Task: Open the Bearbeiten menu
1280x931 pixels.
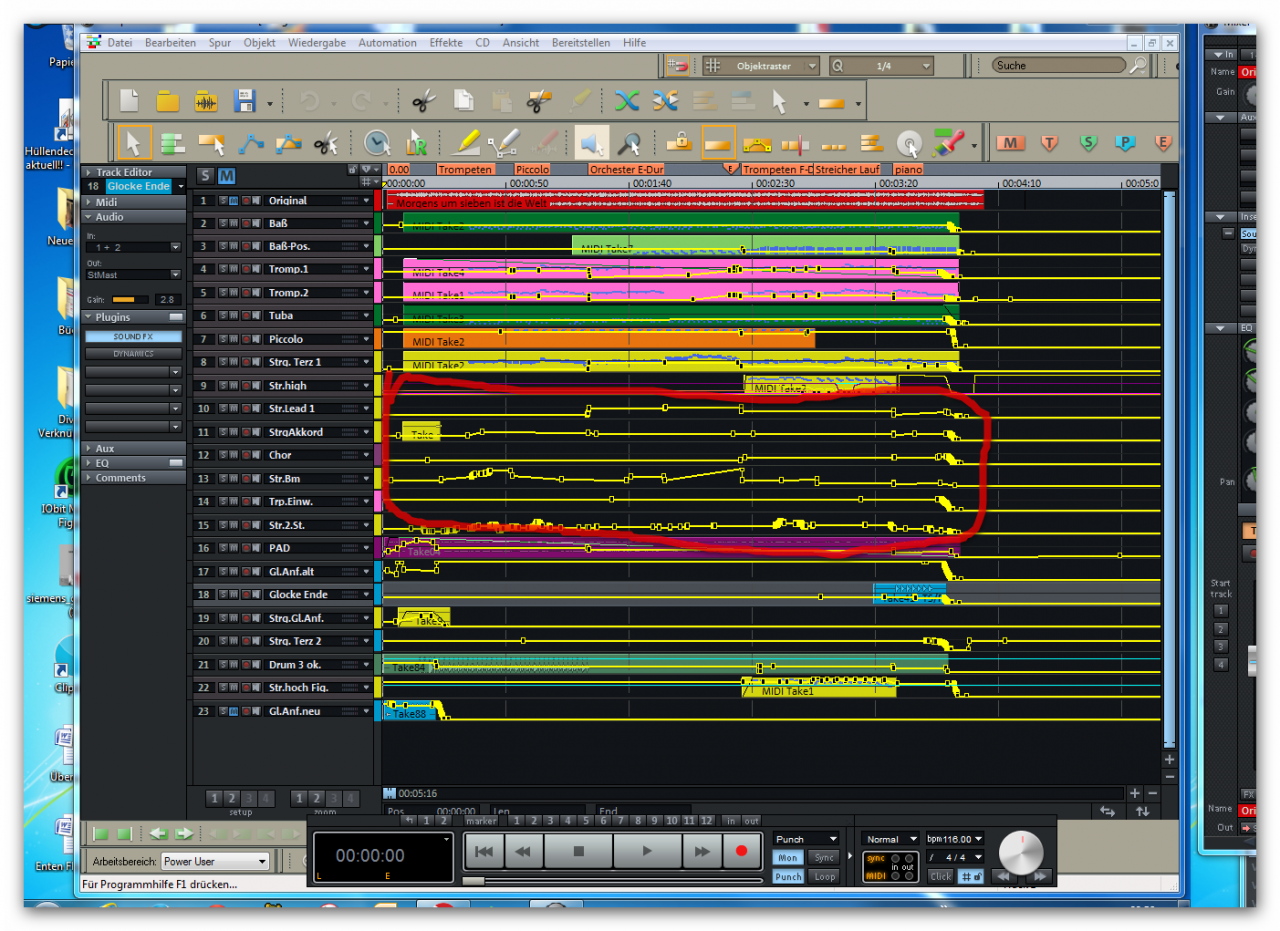Action: click(170, 43)
